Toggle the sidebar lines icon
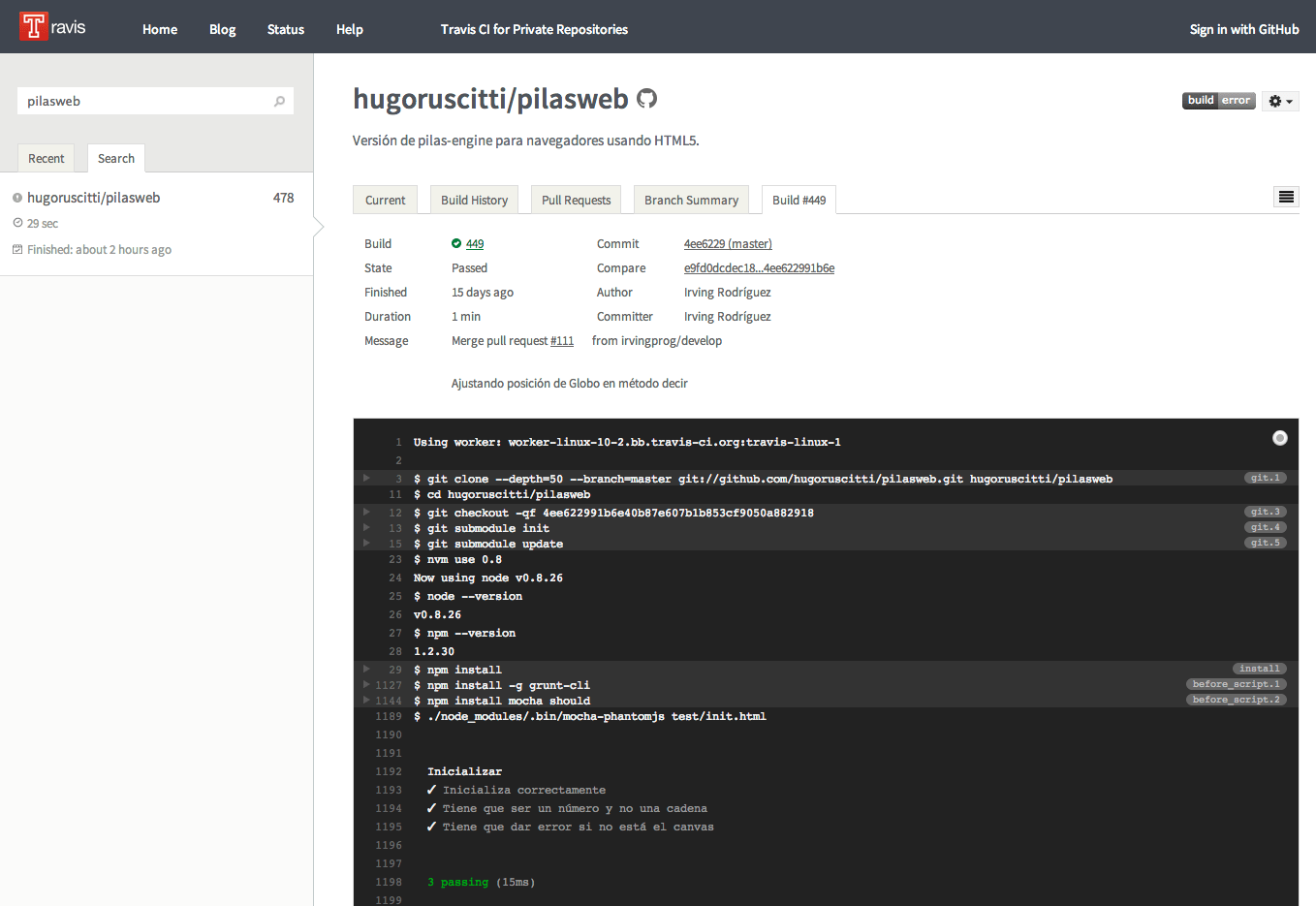 click(1286, 197)
